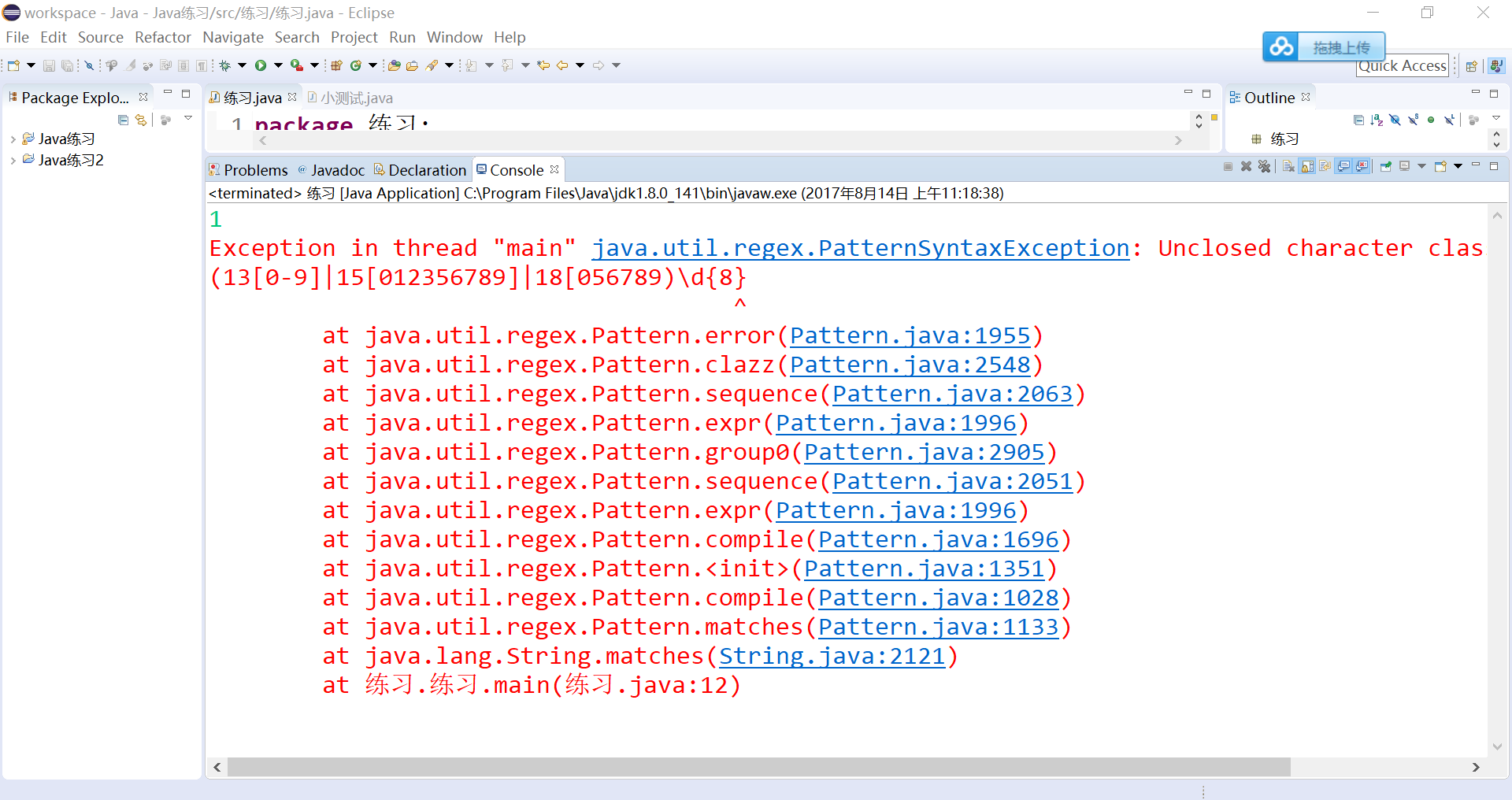This screenshot has height=800, width=1512.
Task: Click the Open Perspective icon
Action: click(x=1471, y=66)
